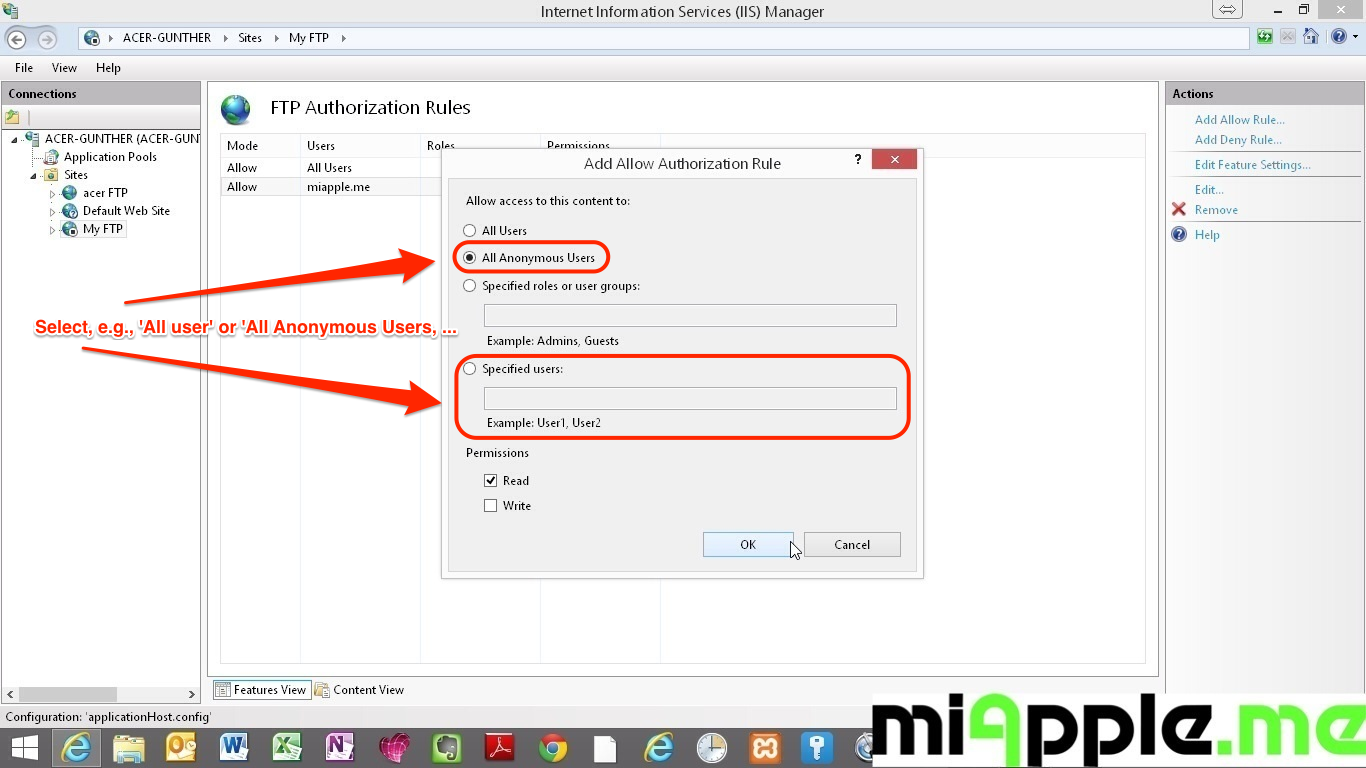Viewport: 1366px width, 768px height.
Task: Click the Application Pools icon in tree
Action: point(51,157)
